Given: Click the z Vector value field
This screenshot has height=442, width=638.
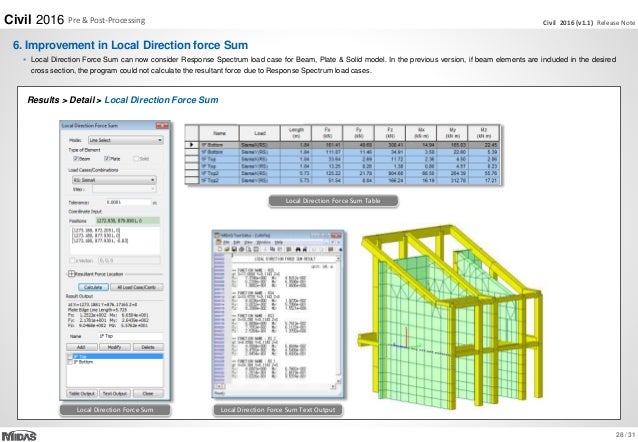Looking at the screenshot, I should tap(129, 260).
